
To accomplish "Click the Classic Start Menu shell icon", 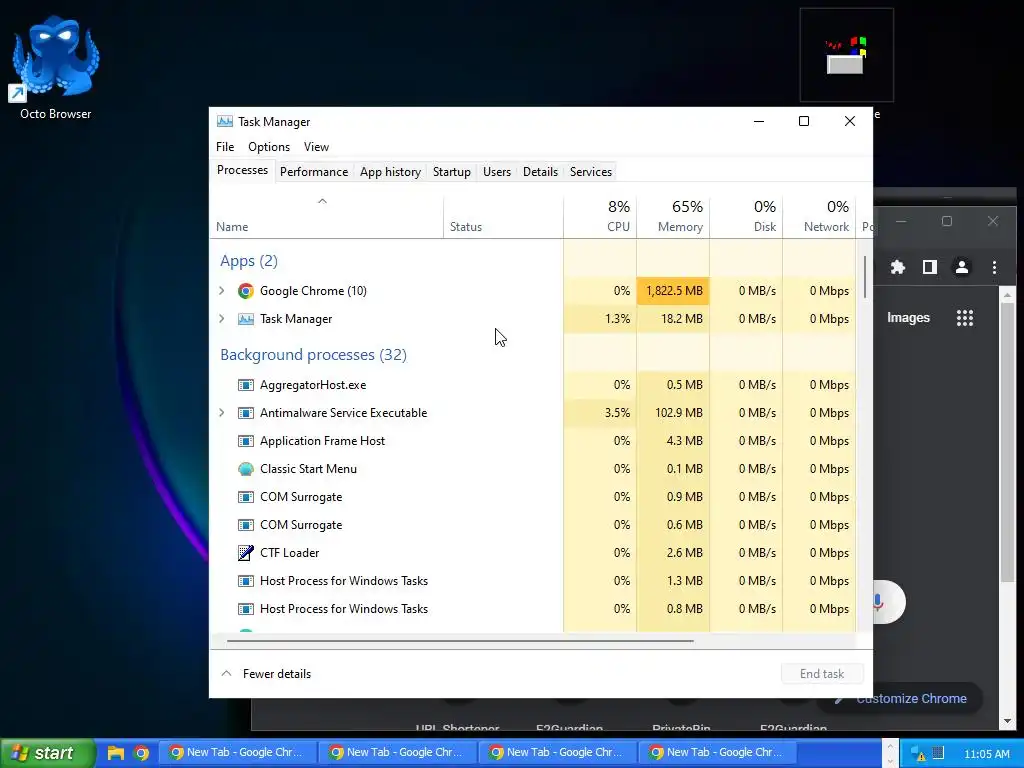I will click(x=246, y=469).
